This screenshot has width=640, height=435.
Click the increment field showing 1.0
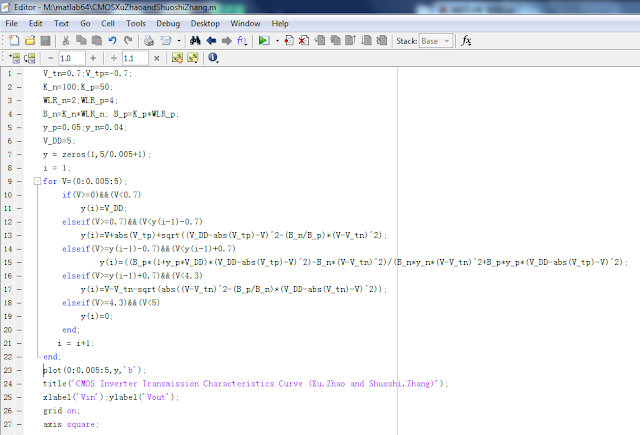(x=72, y=58)
